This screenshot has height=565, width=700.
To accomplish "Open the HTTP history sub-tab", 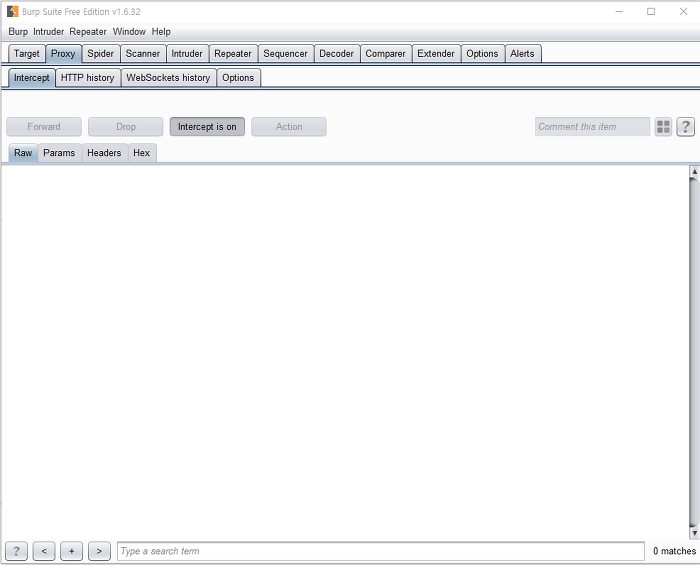I will [88, 78].
